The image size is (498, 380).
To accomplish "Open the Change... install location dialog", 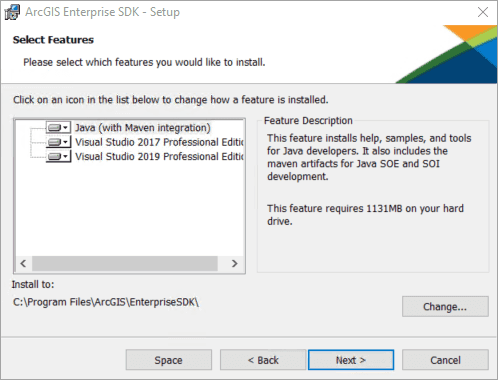I will click(445, 306).
